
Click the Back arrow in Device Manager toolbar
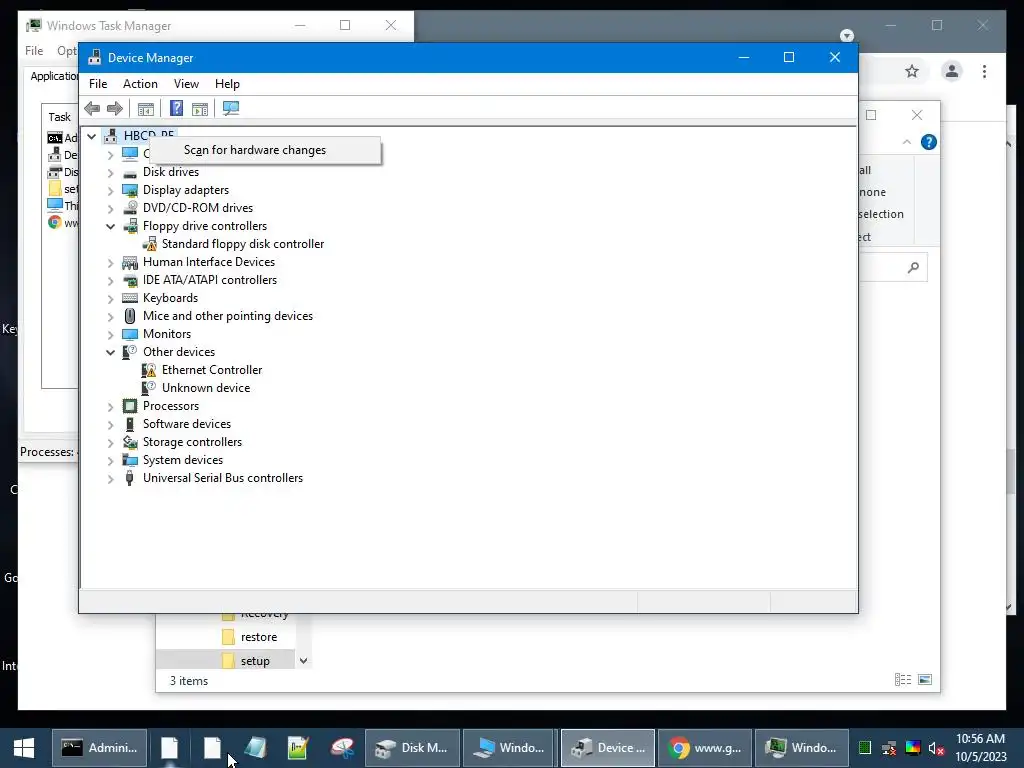point(92,108)
